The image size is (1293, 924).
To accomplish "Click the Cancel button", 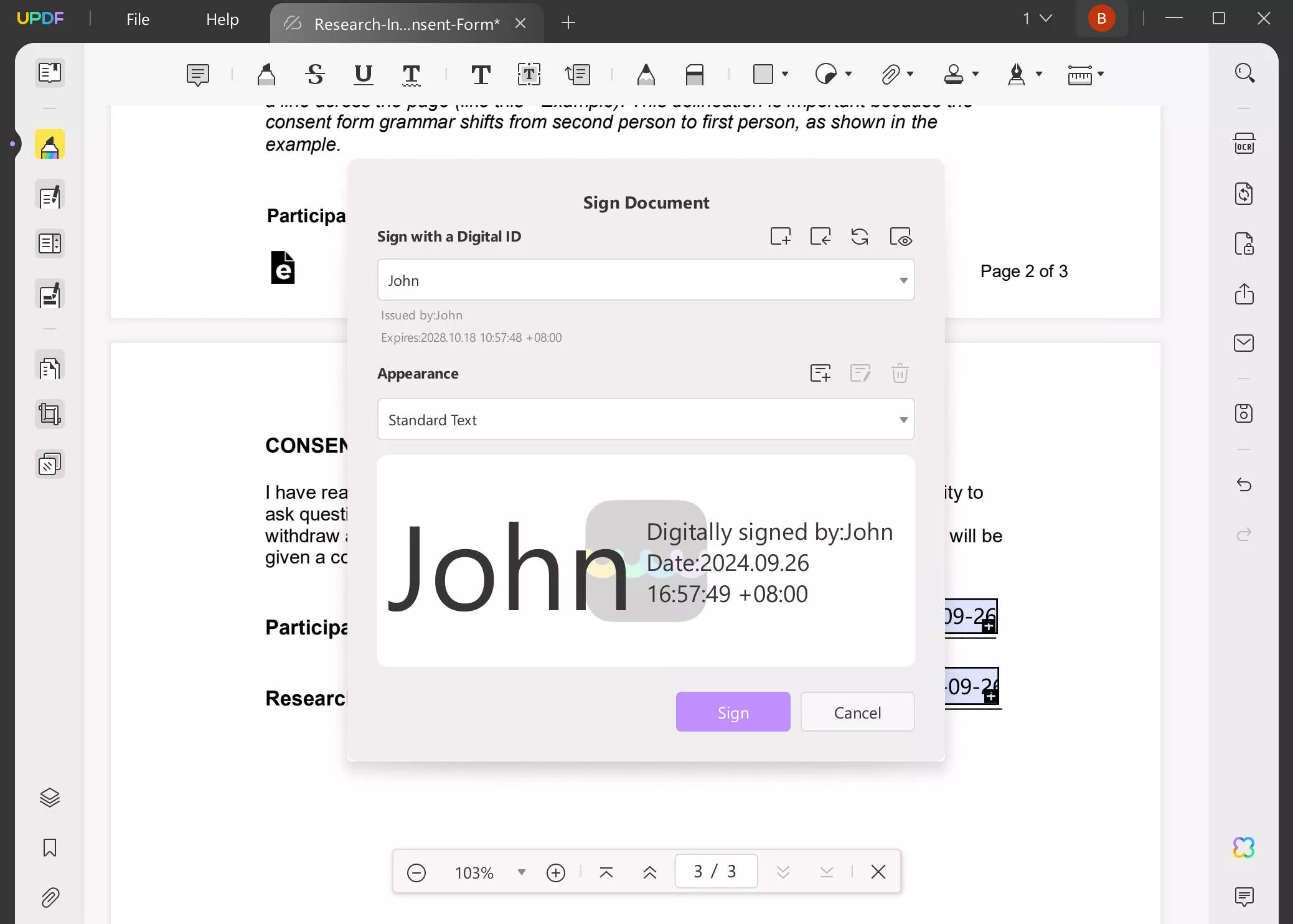I will pos(858,712).
